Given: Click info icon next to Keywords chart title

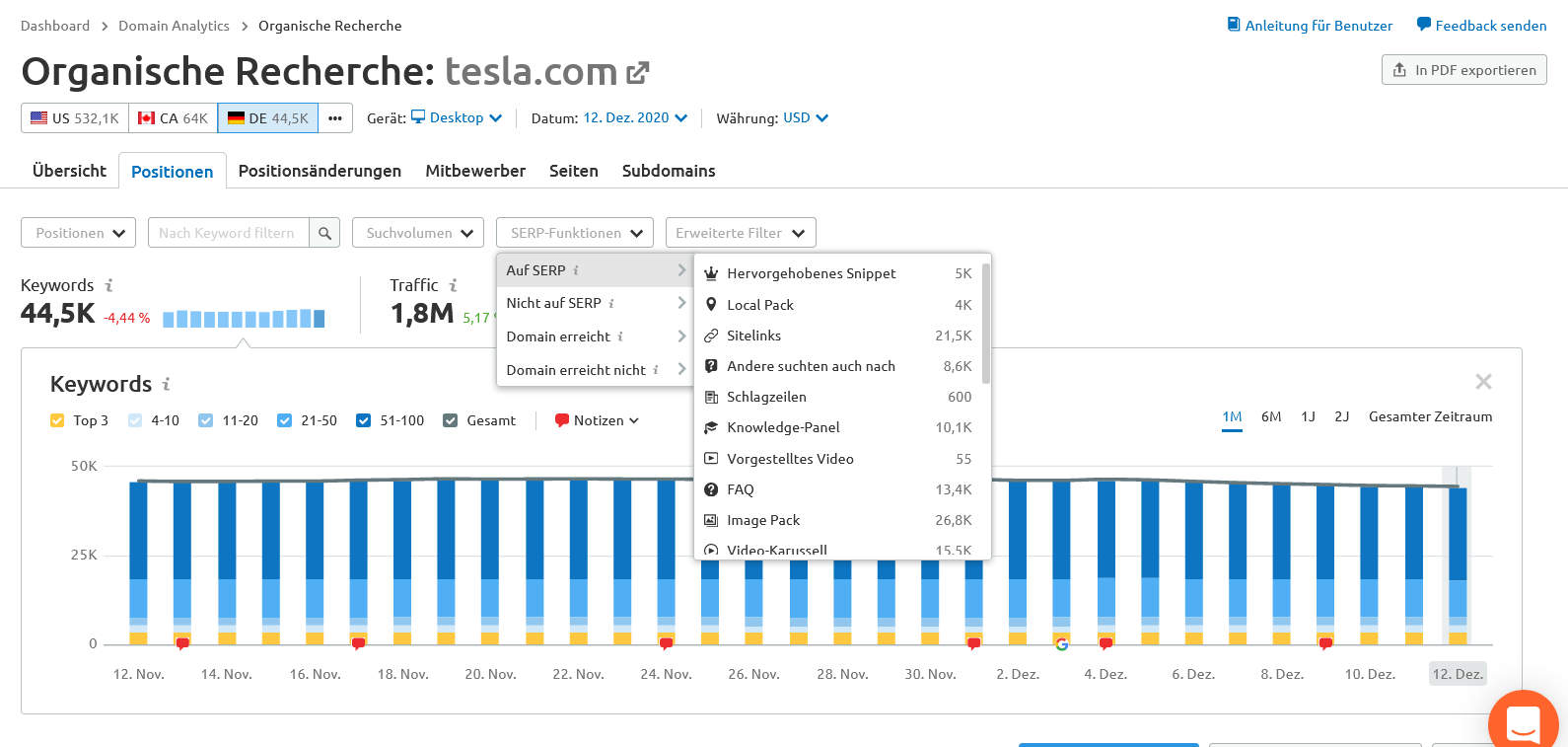Looking at the screenshot, I should [x=167, y=384].
